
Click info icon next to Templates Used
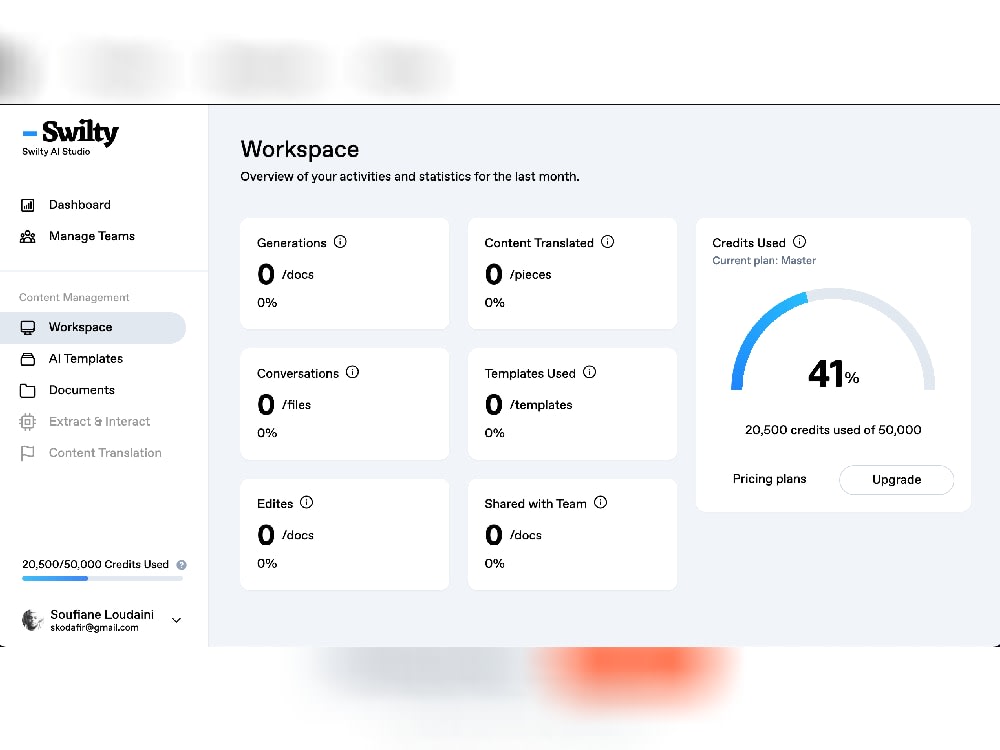click(589, 372)
